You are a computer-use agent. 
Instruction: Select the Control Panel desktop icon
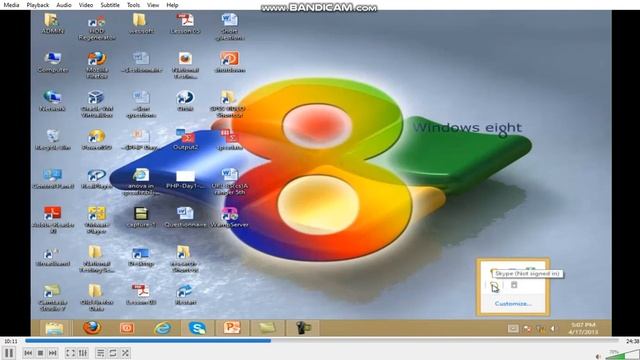pyautogui.click(x=53, y=178)
